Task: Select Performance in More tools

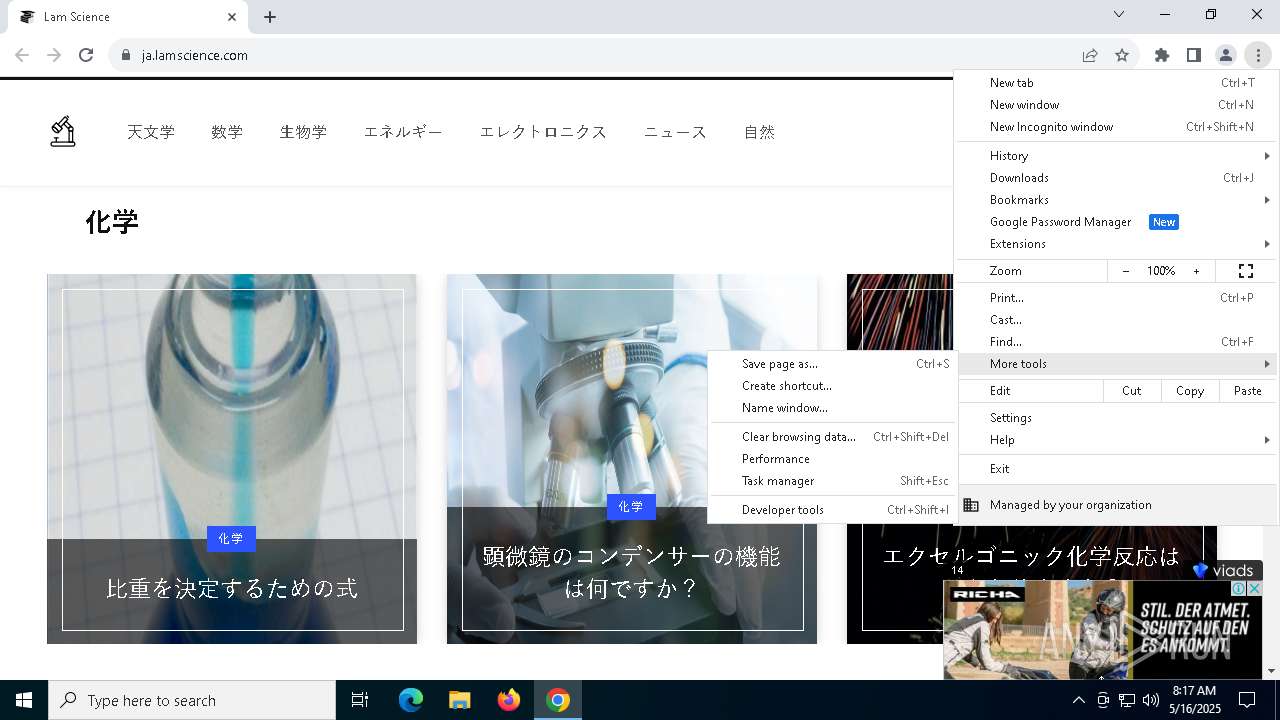Action: [x=833, y=459]
